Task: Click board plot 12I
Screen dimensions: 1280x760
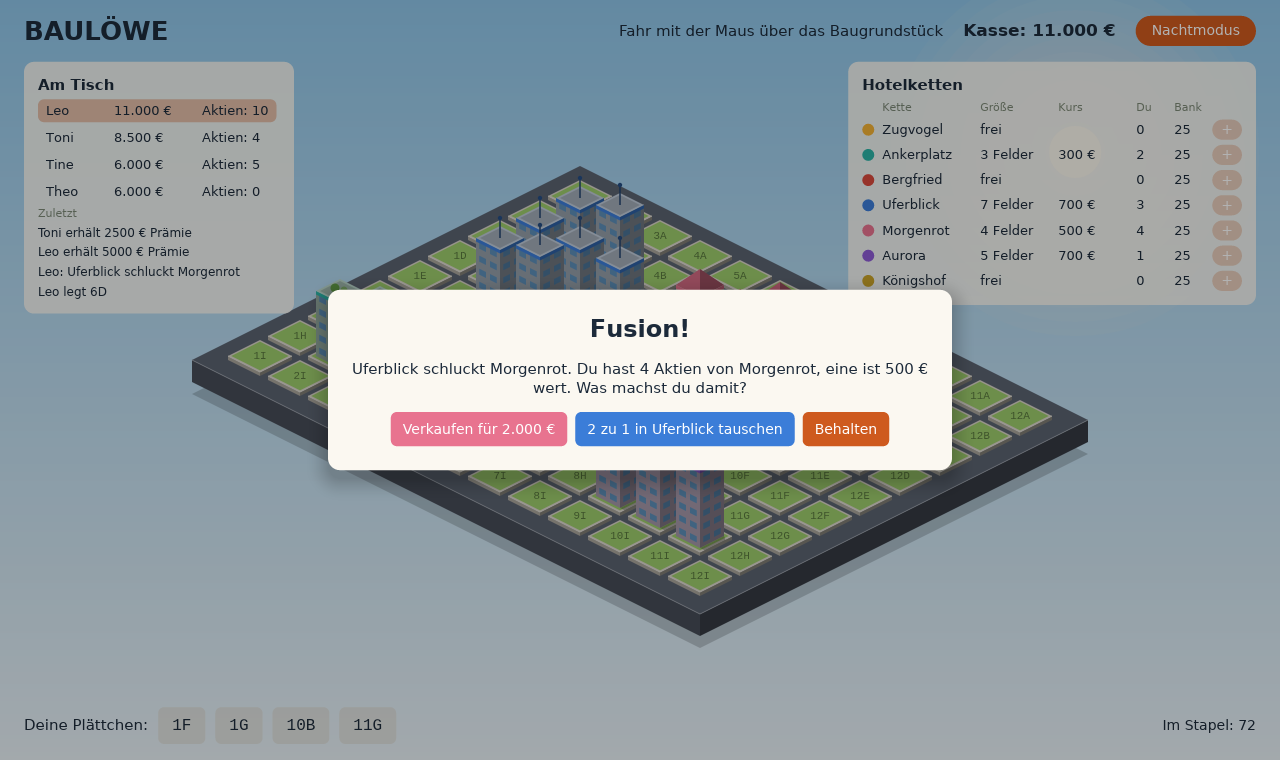Action: pos(700,576)
